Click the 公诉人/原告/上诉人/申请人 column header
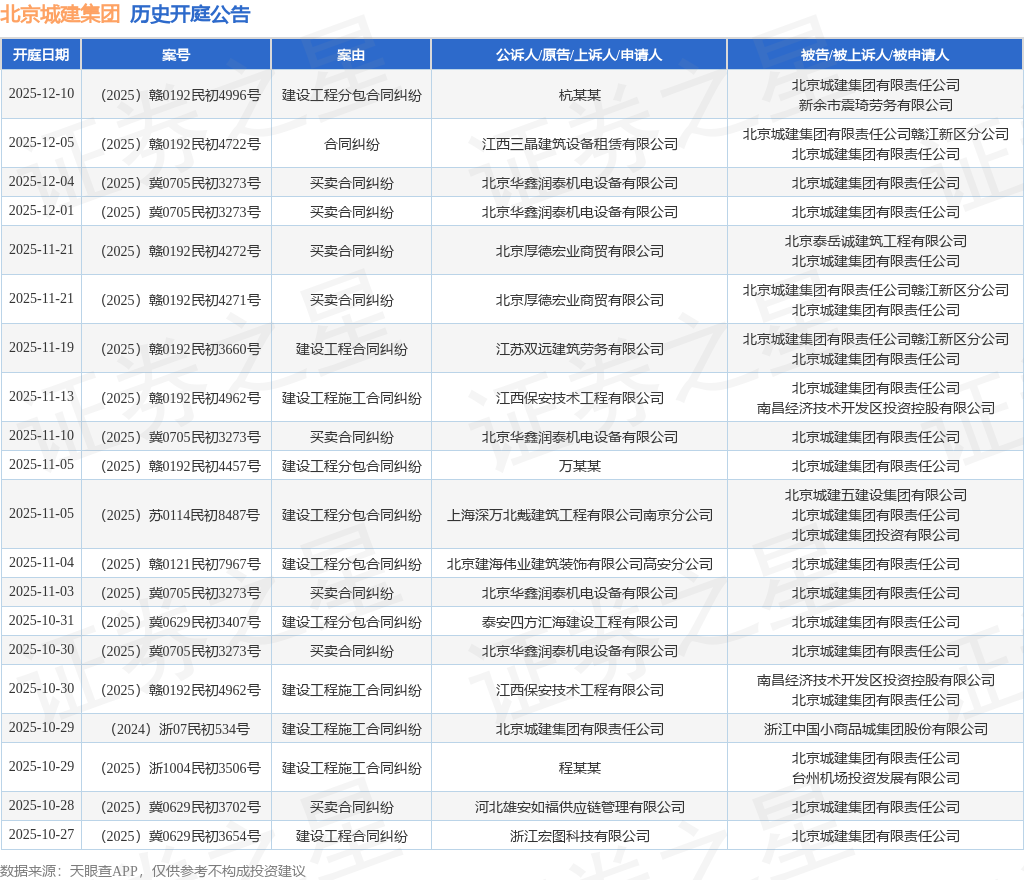The width and height of the screenshot is (1024, 880). click(x=579, y=55)
